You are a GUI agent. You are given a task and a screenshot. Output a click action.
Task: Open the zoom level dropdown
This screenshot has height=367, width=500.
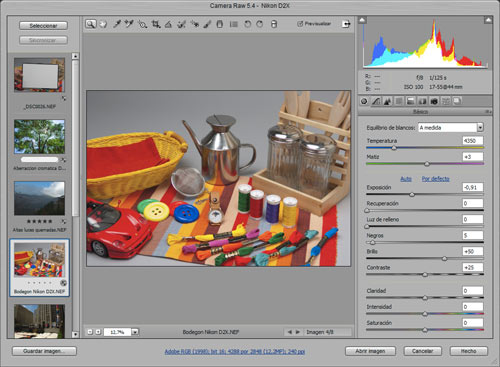coord(135,332)
